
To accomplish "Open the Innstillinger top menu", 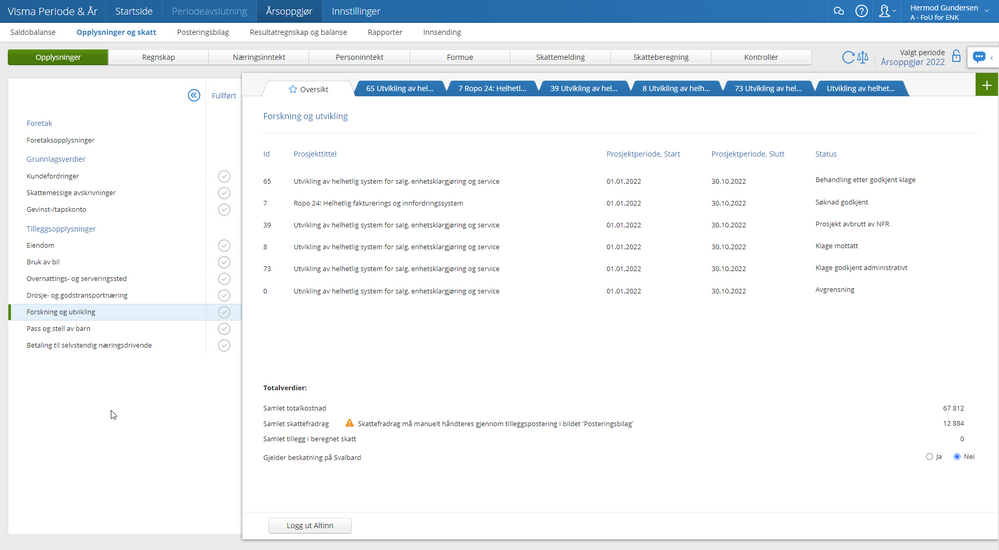I will click(x=356, y=11).
